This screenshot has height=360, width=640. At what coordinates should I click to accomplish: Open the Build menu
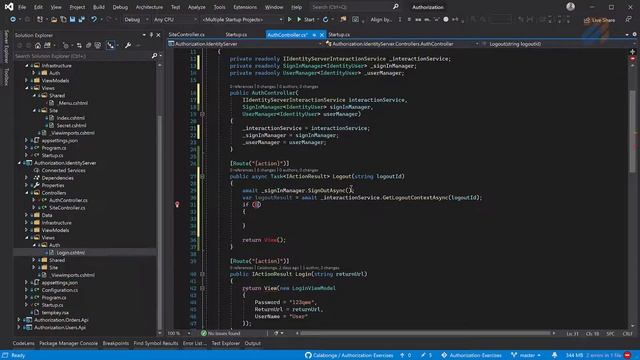coord(99,7)
